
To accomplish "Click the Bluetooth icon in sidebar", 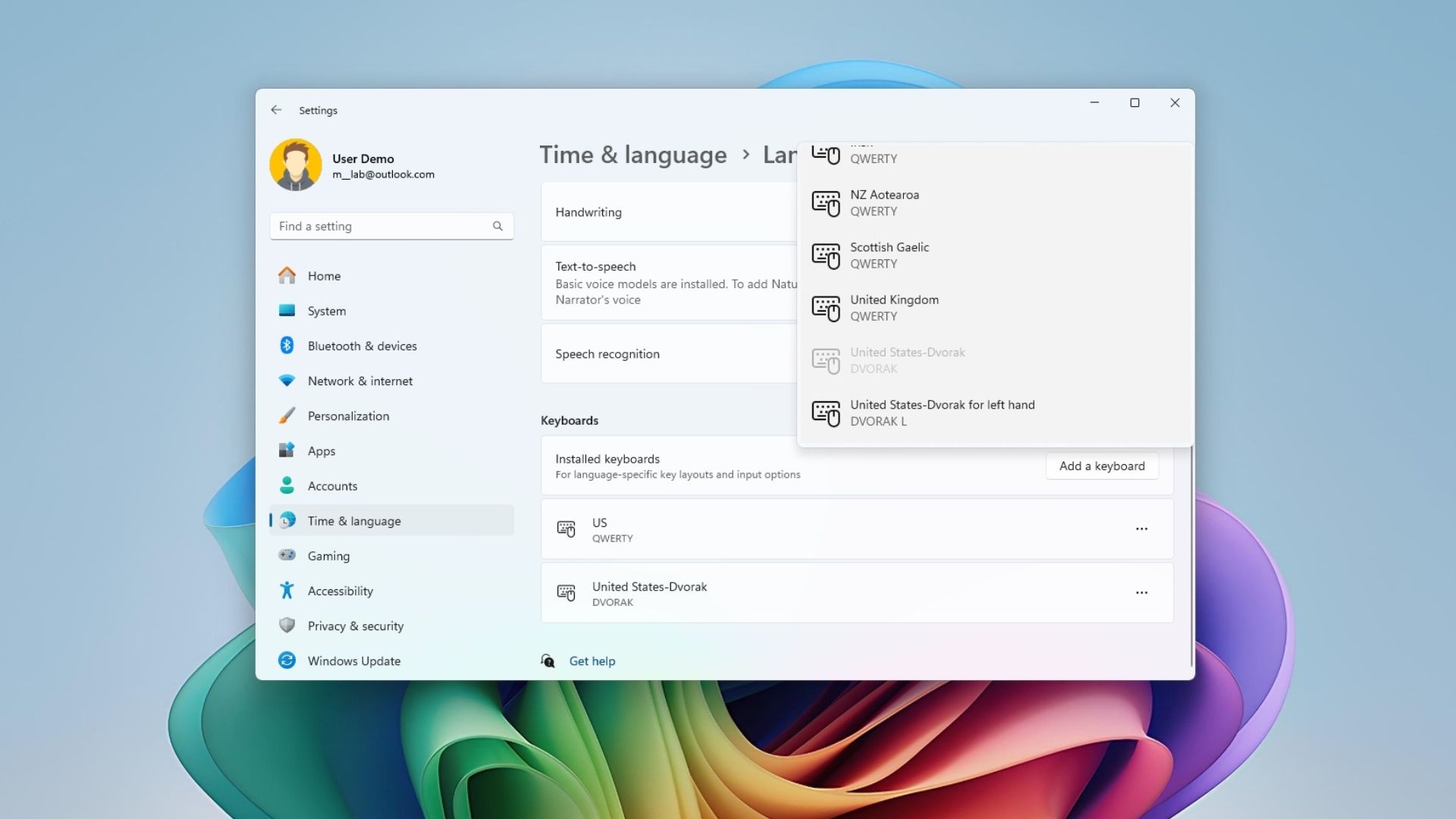I will click(x=287, y=345).
